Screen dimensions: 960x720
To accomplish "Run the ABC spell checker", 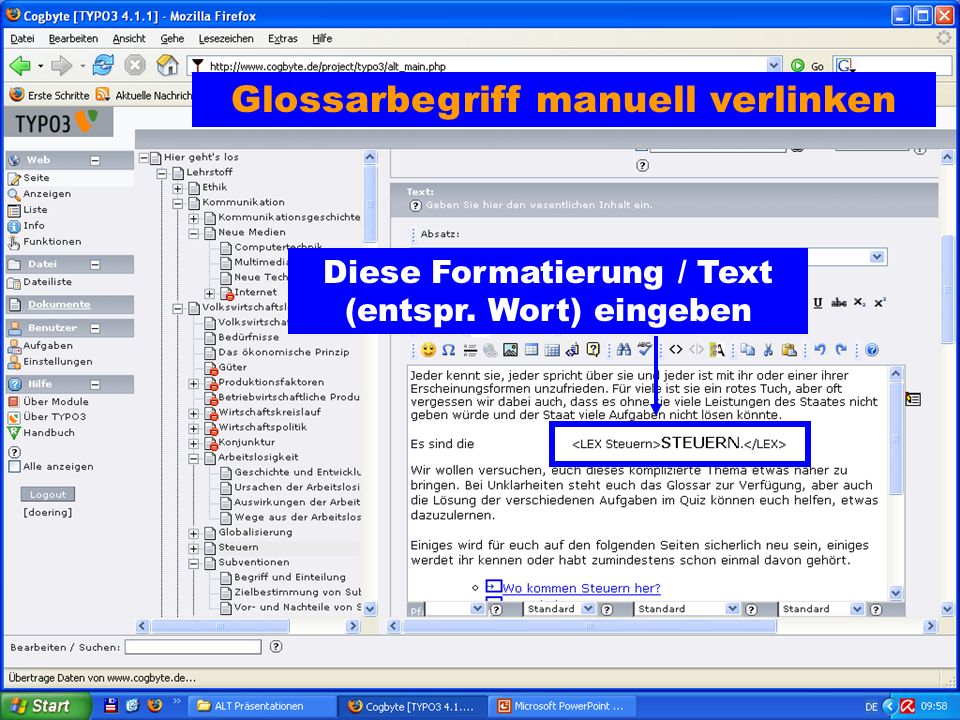I will click(644, 348).
